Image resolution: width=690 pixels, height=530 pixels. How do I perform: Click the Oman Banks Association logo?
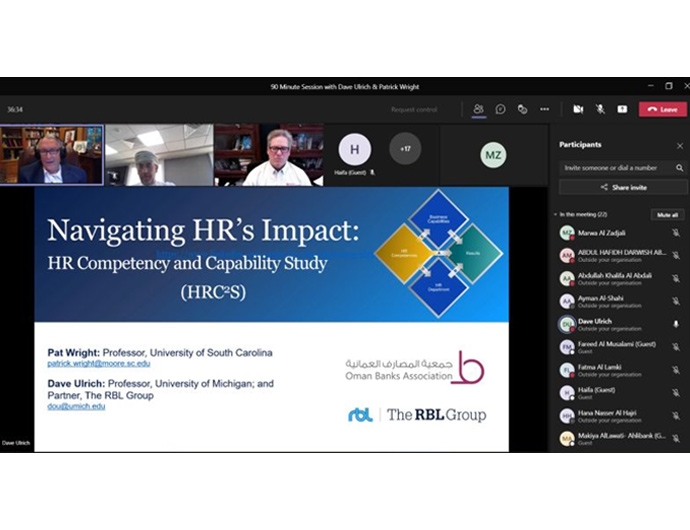[x=415, y=369]
